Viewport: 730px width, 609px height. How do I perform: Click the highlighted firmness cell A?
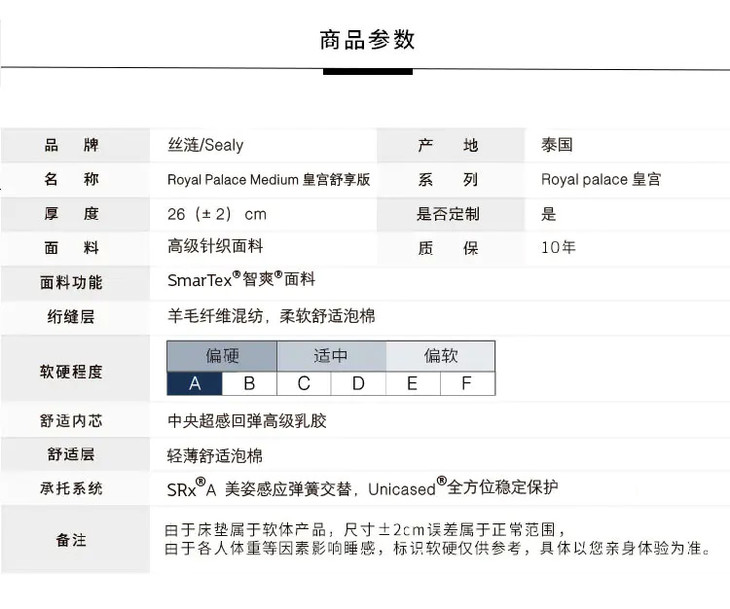click(x=194, y=383)
